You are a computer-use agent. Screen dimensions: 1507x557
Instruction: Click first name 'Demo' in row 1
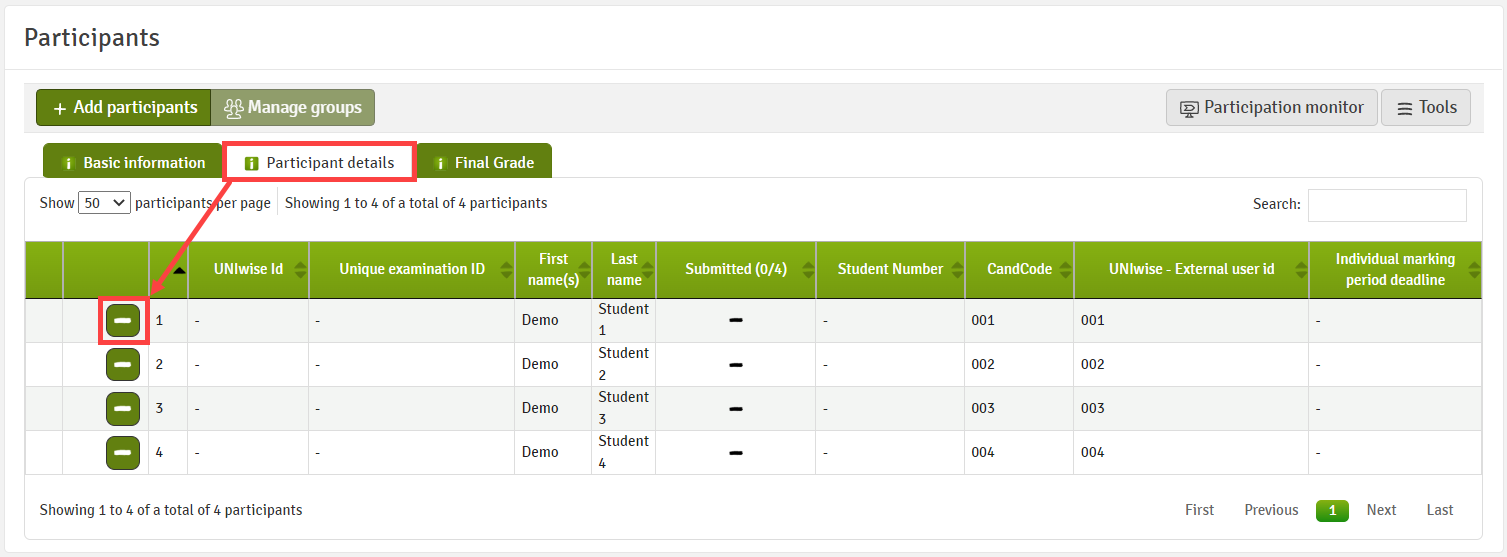[x=540, y=320]
